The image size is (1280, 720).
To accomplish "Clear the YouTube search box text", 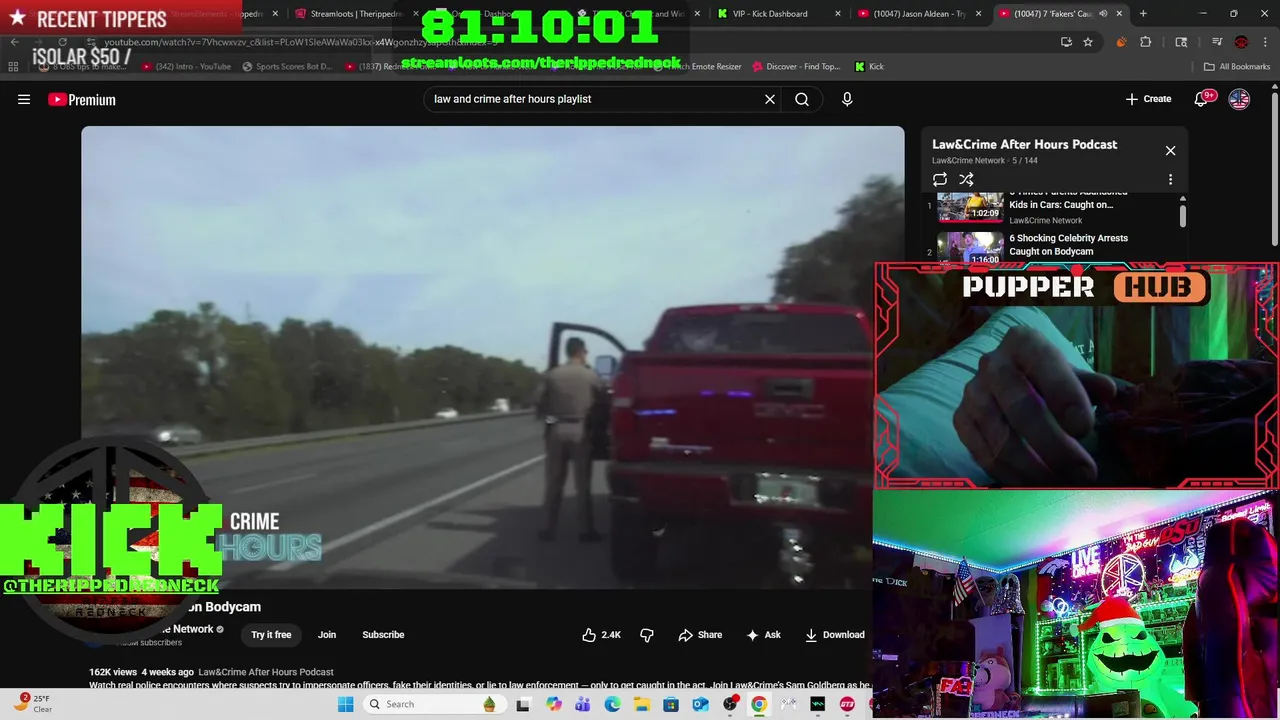I will [x=770, y=99].
